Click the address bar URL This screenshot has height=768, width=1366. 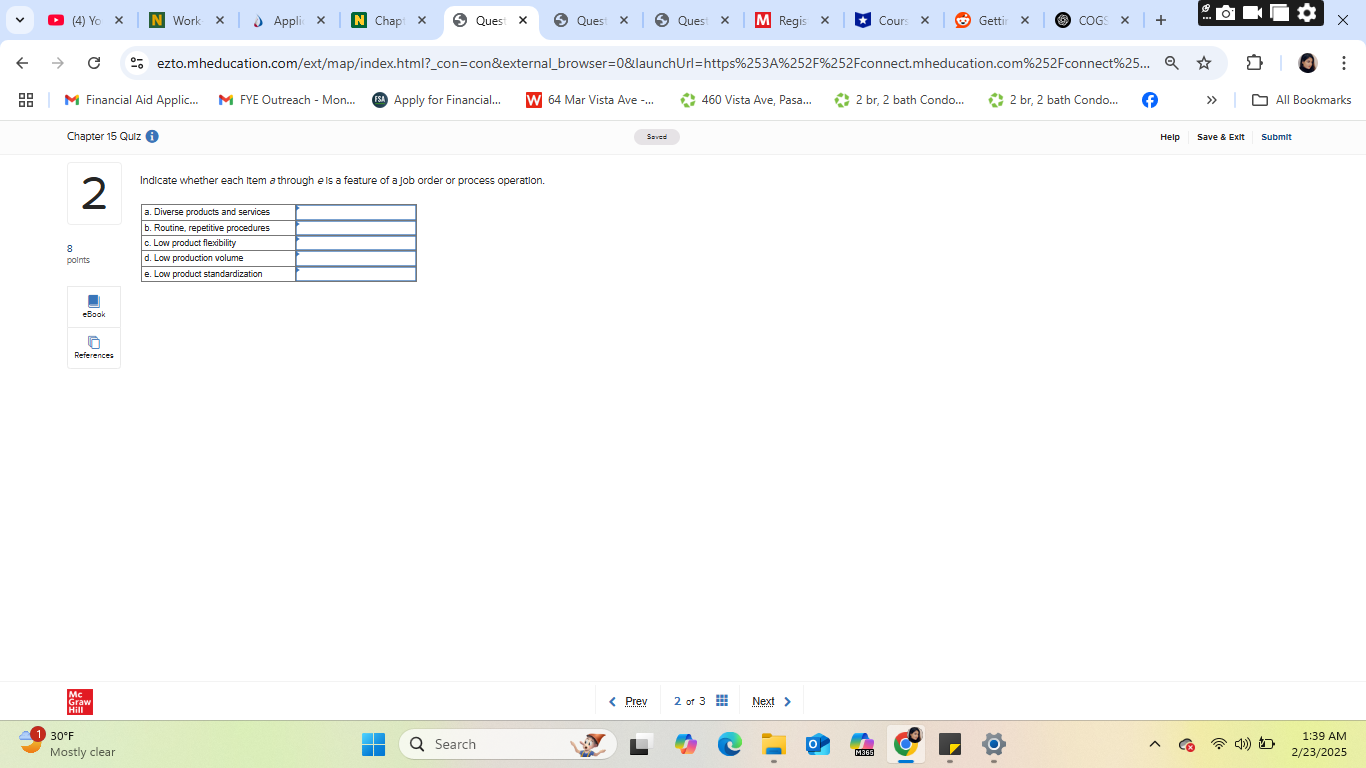[652, 63]
